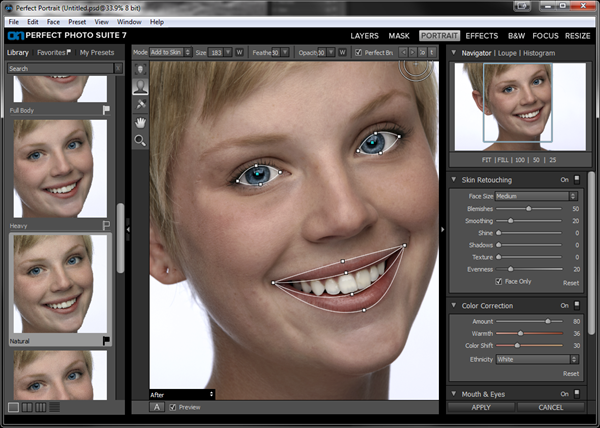
Task: Toggle the Perfect Brush checkbox
Action: coord(360,51)
